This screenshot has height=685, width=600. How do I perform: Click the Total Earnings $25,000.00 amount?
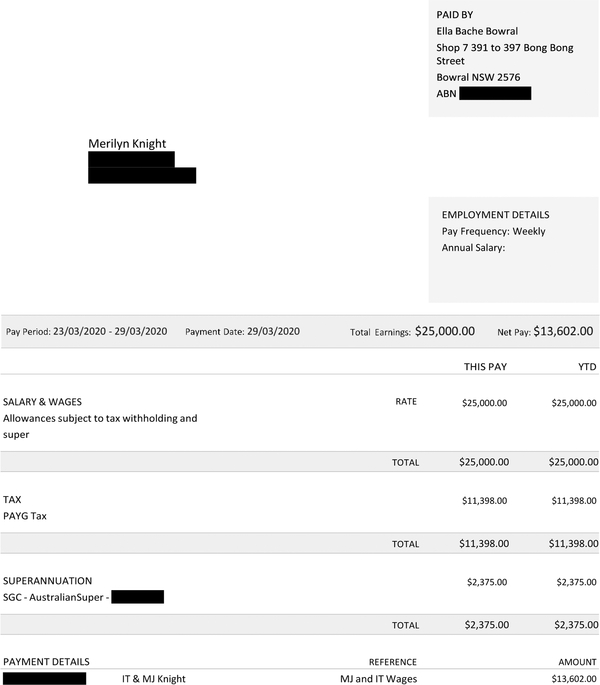(x=445, y=331)
